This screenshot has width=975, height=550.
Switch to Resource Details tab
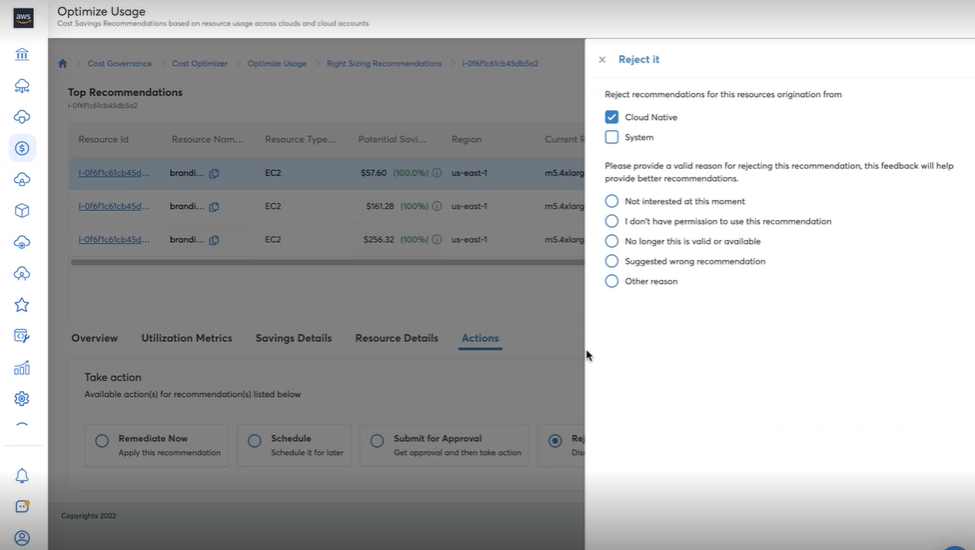(397, 338)
